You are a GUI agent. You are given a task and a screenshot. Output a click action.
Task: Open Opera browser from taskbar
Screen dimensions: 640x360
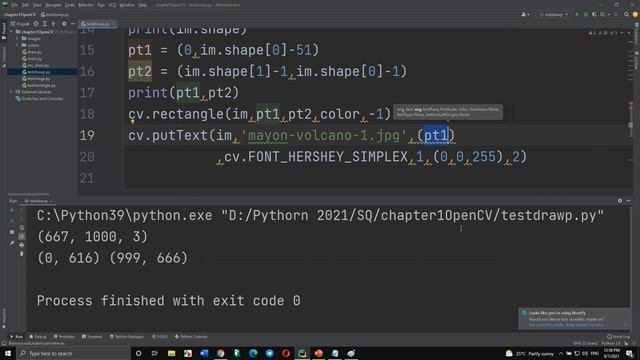pyautogui.click(x=286, y=353)
